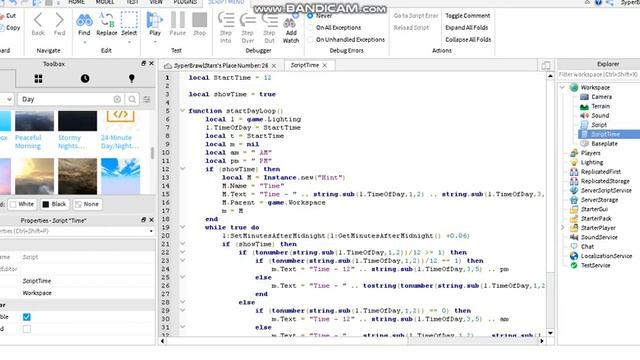Clear the Toolbox search text
The height and width of the screenshot is (360, 640).
coord(117,99)
